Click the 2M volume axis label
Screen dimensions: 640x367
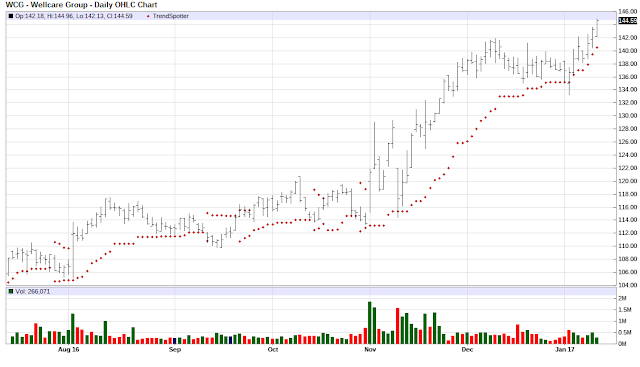[x=622, y=298]
